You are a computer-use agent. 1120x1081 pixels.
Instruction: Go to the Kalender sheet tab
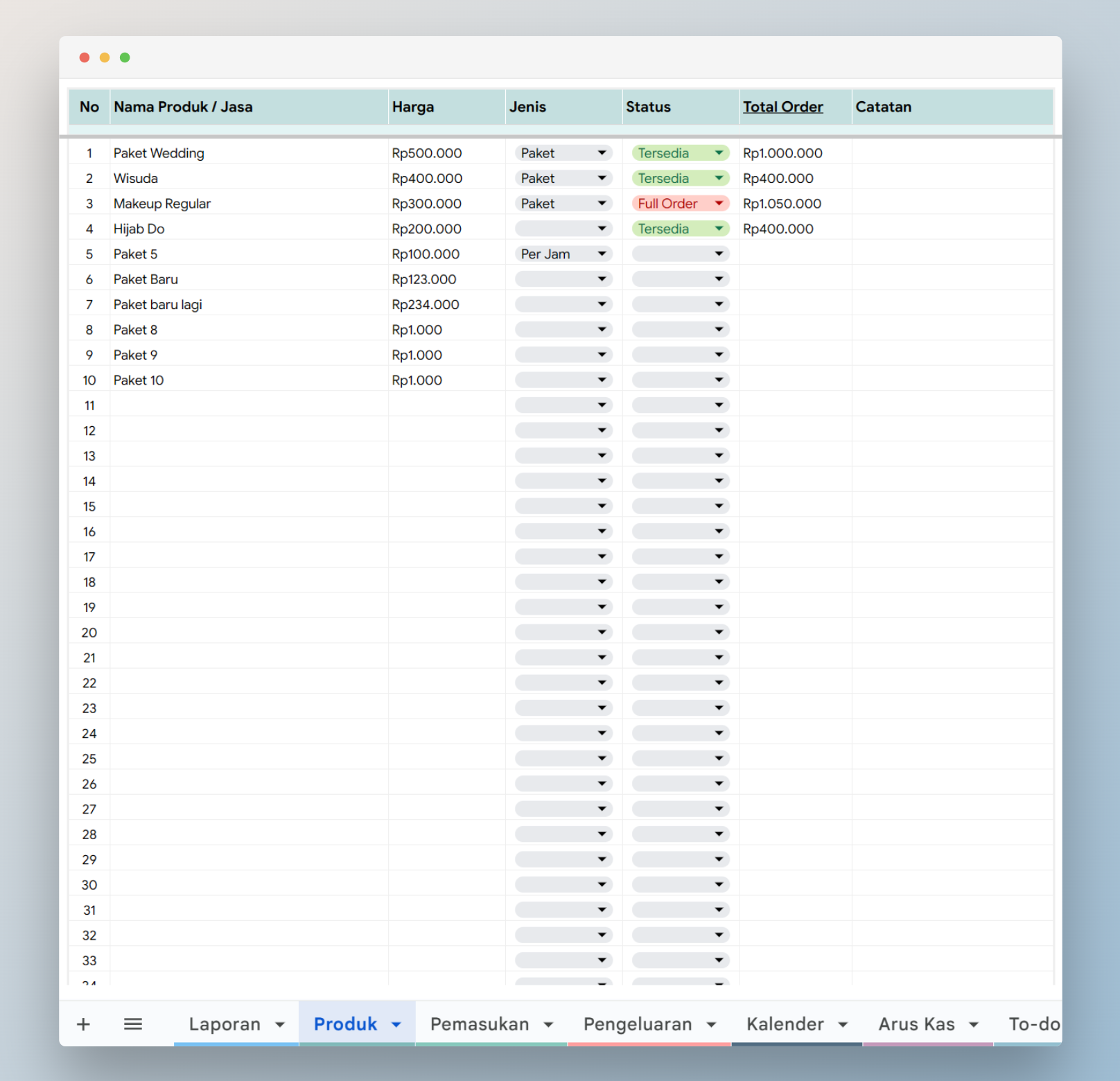785,1024
